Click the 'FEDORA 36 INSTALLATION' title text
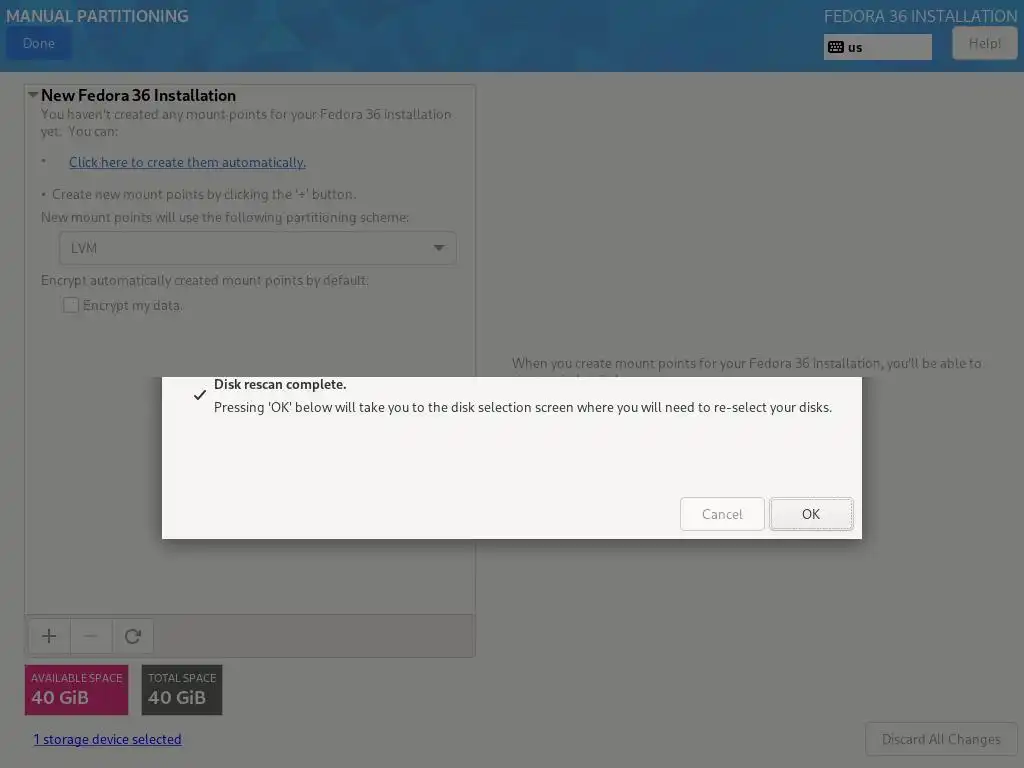The height and width of the screenshot is (768, 1024). tap(920, 16)
